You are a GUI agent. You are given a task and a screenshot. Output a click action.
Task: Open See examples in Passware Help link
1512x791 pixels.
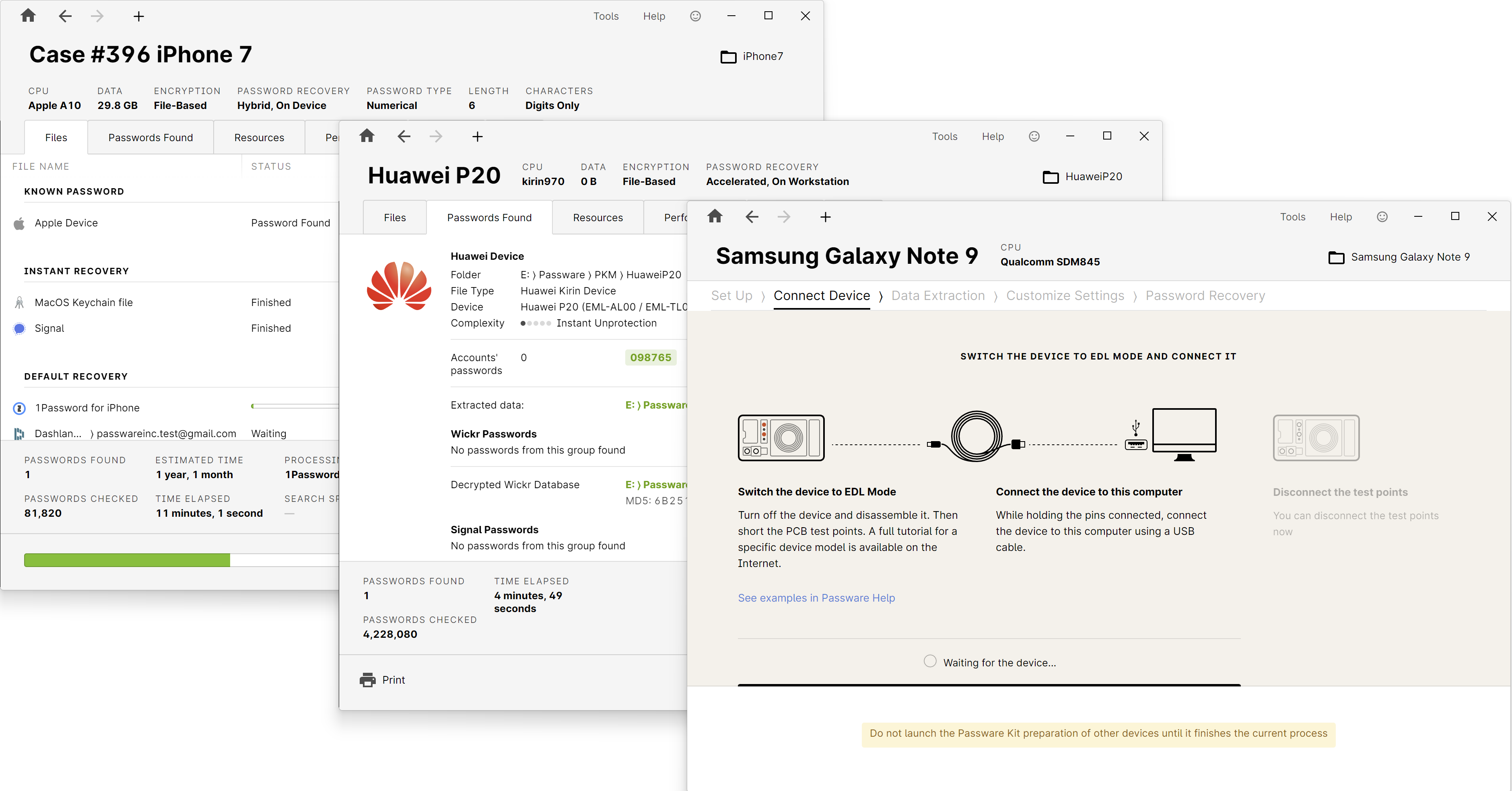(816, 598)
